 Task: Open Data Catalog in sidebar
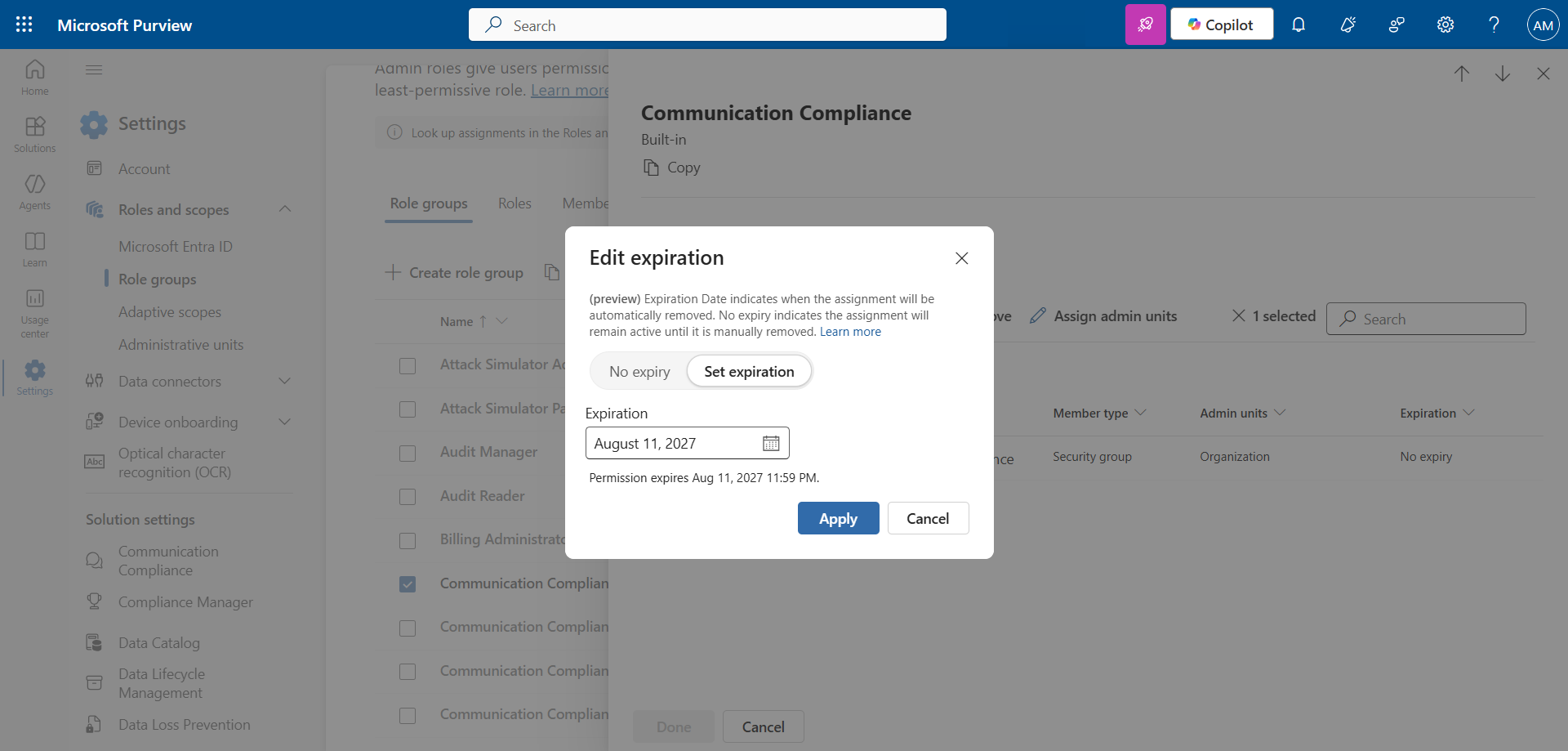coord(159,642)
